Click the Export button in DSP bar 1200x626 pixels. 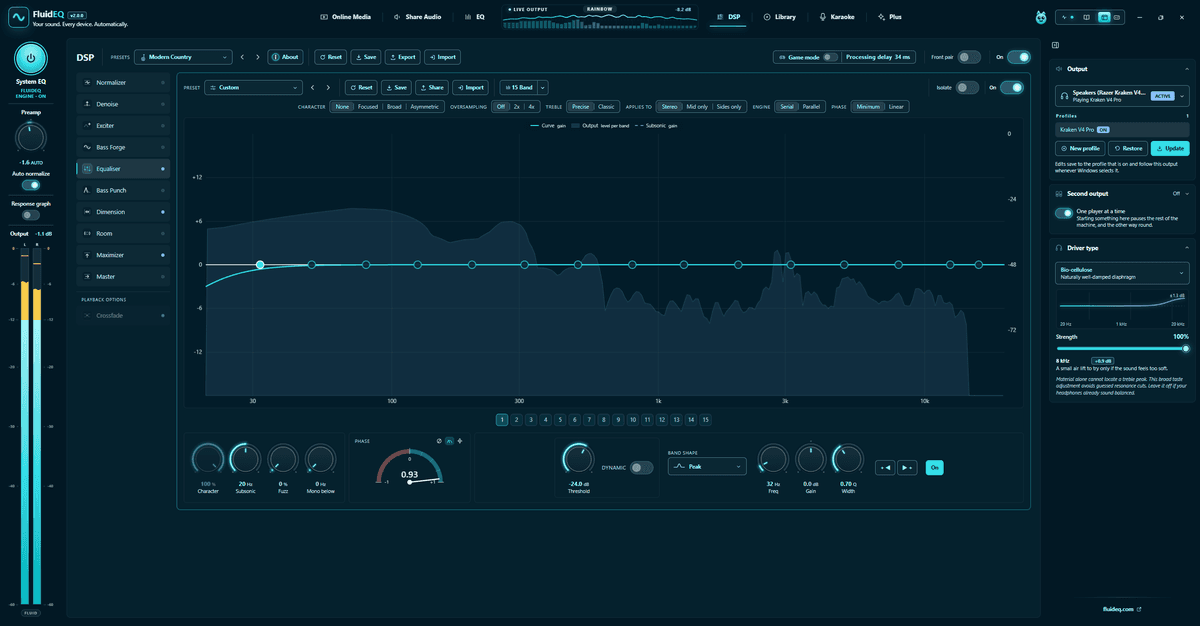[403, 57]
